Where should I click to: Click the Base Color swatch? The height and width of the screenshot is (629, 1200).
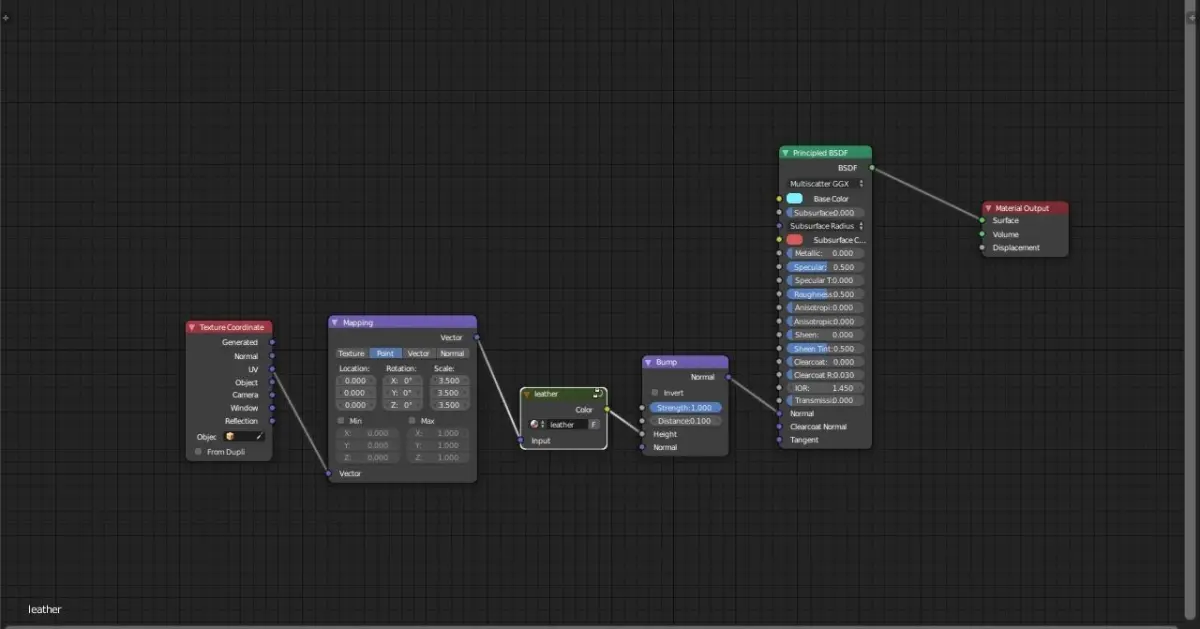point(795,199)
